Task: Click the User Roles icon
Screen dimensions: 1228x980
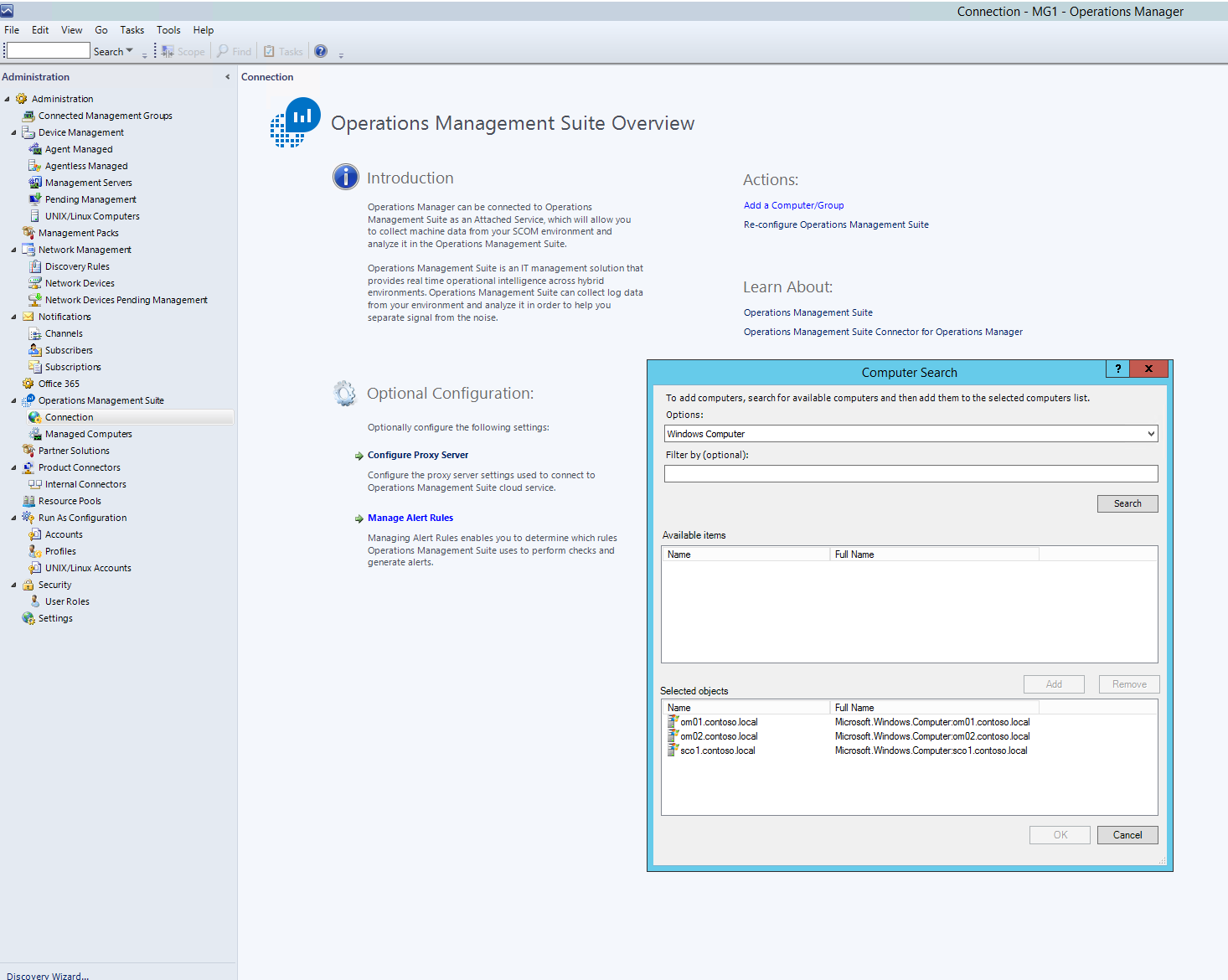Action: 35,601
